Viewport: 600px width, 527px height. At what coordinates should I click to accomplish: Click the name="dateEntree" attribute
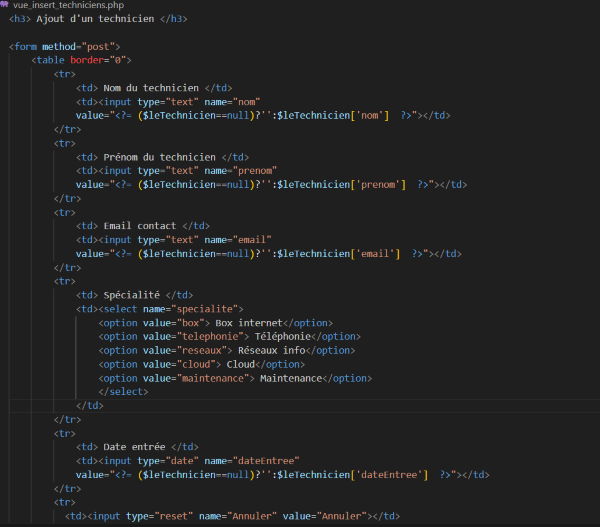[252, 461]
